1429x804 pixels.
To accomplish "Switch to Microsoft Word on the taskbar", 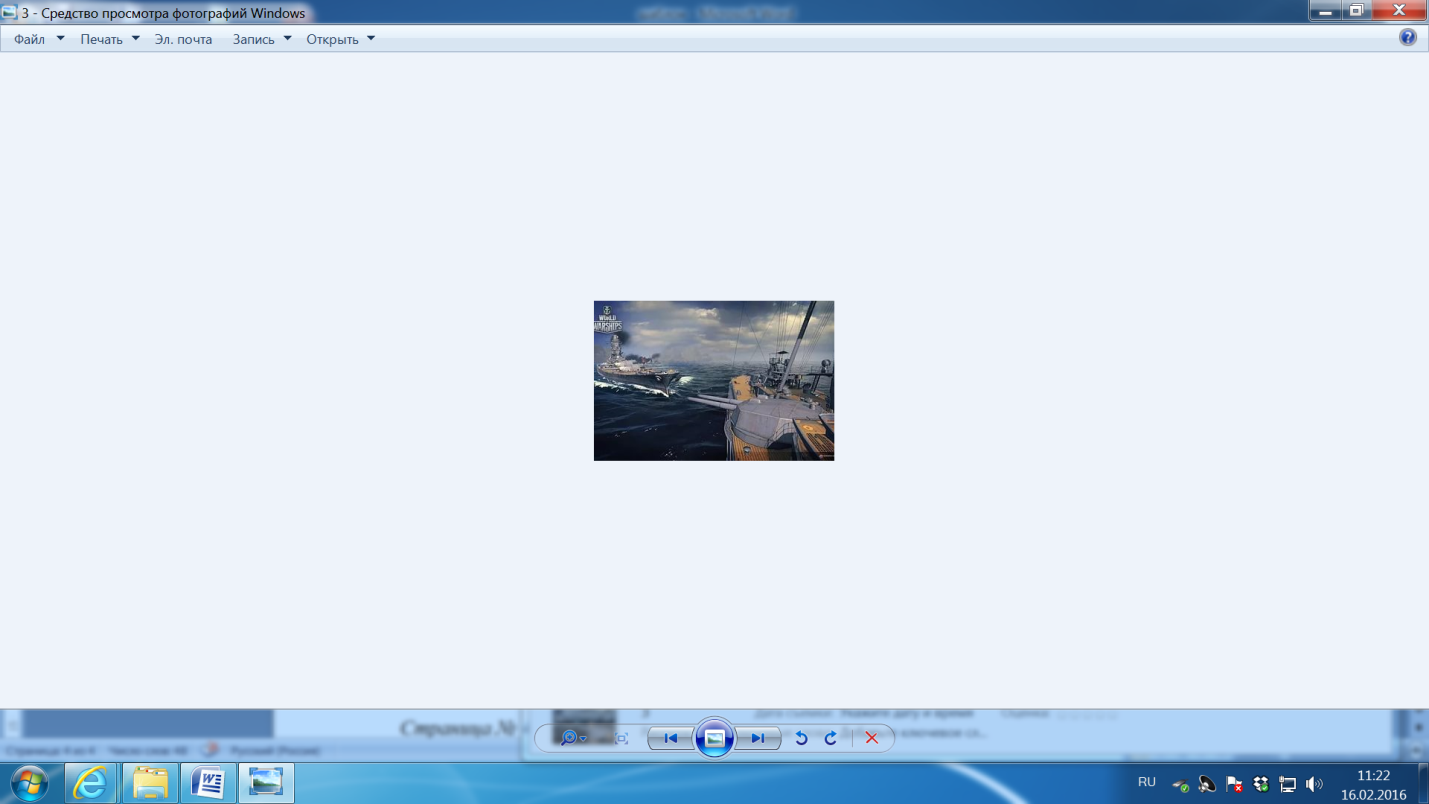I will [x=208, y=782].
